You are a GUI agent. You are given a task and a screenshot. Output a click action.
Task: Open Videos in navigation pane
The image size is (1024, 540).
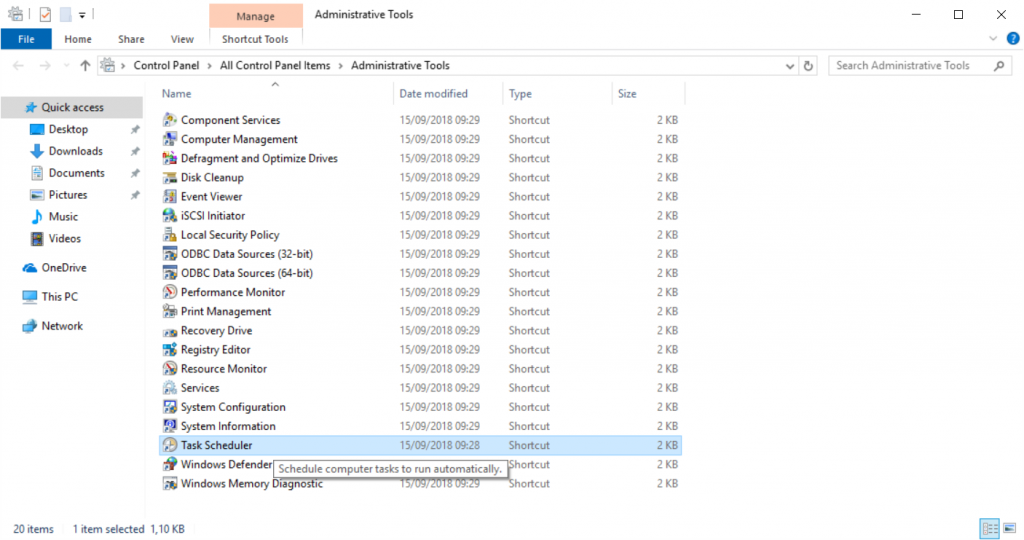65,238
